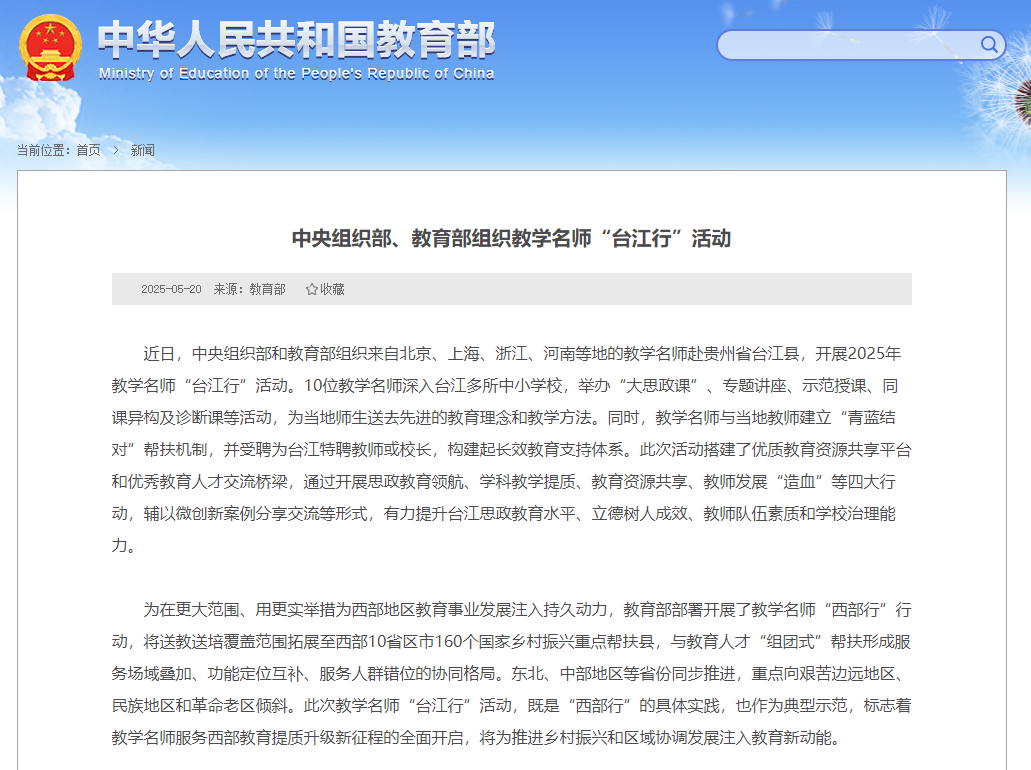Image resolution: width=1031 pixels, height=770 pixels.
Task: Click the publish date 2025-05-20
Action: pos(171,289)
